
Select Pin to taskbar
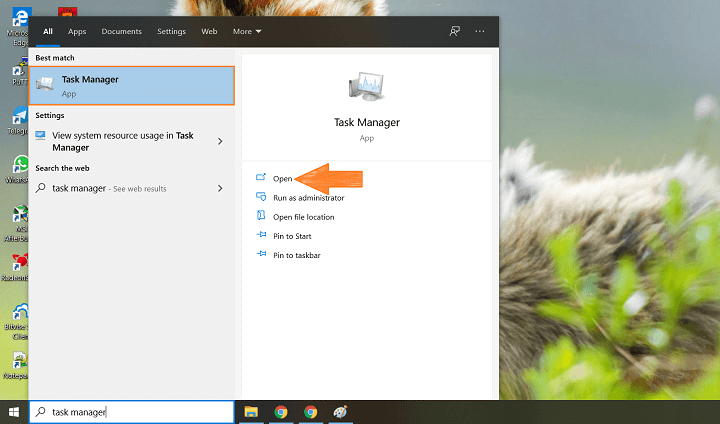297,255
